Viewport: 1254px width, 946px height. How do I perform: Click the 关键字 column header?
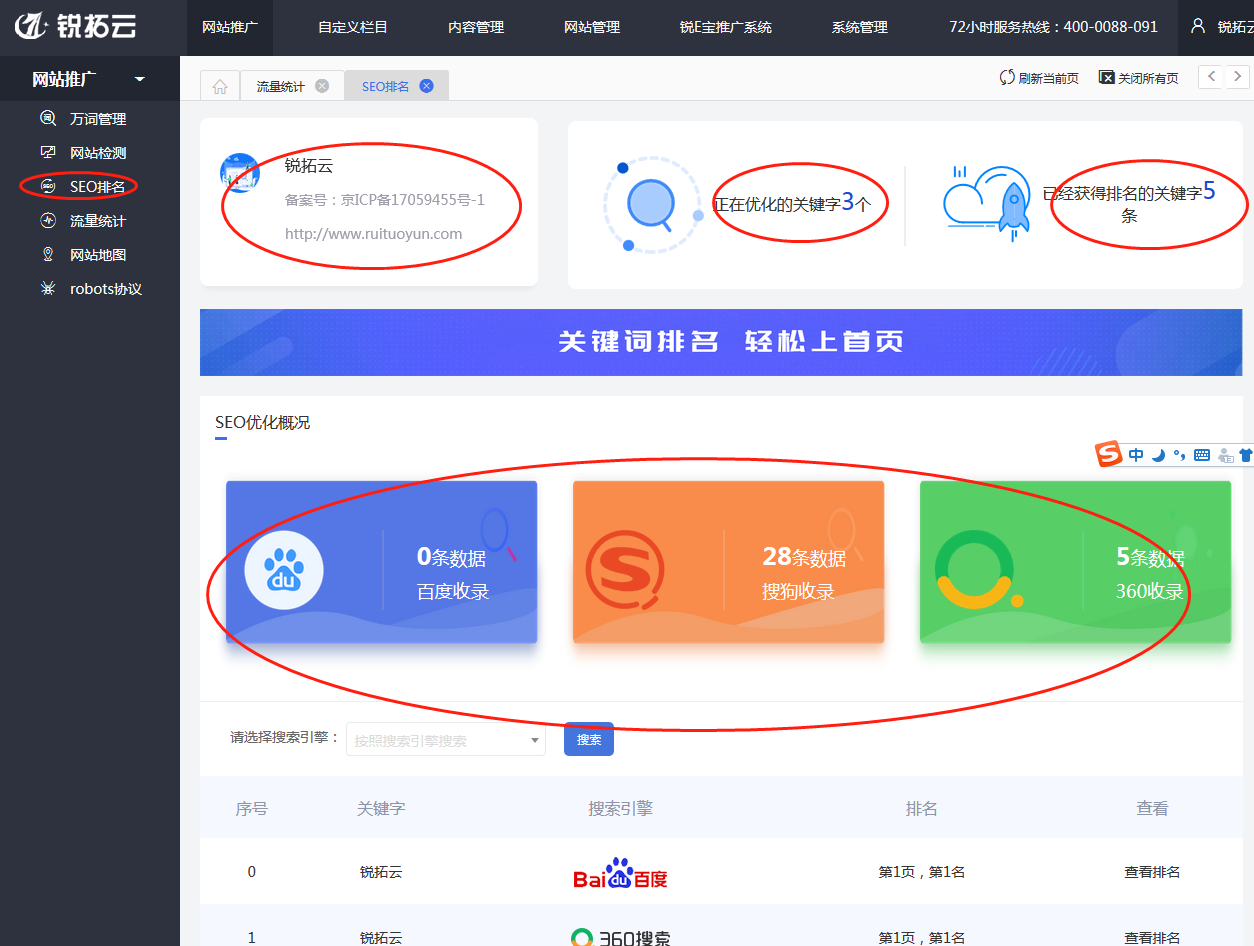coord(381,808)
